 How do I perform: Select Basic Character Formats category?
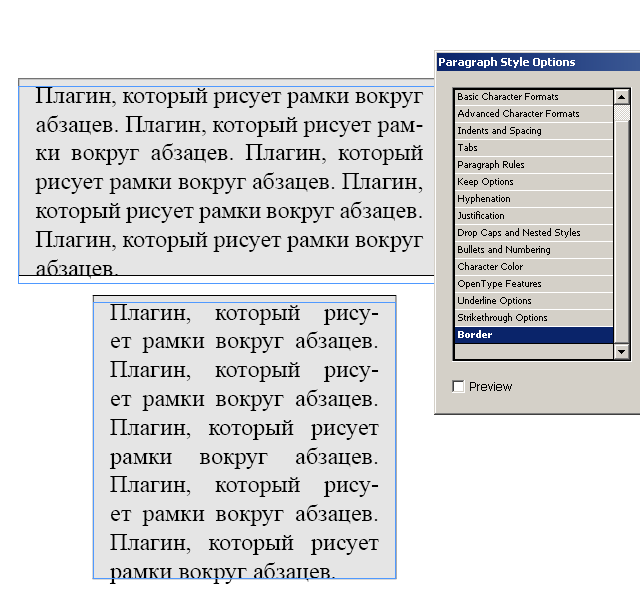coord(534,97)
